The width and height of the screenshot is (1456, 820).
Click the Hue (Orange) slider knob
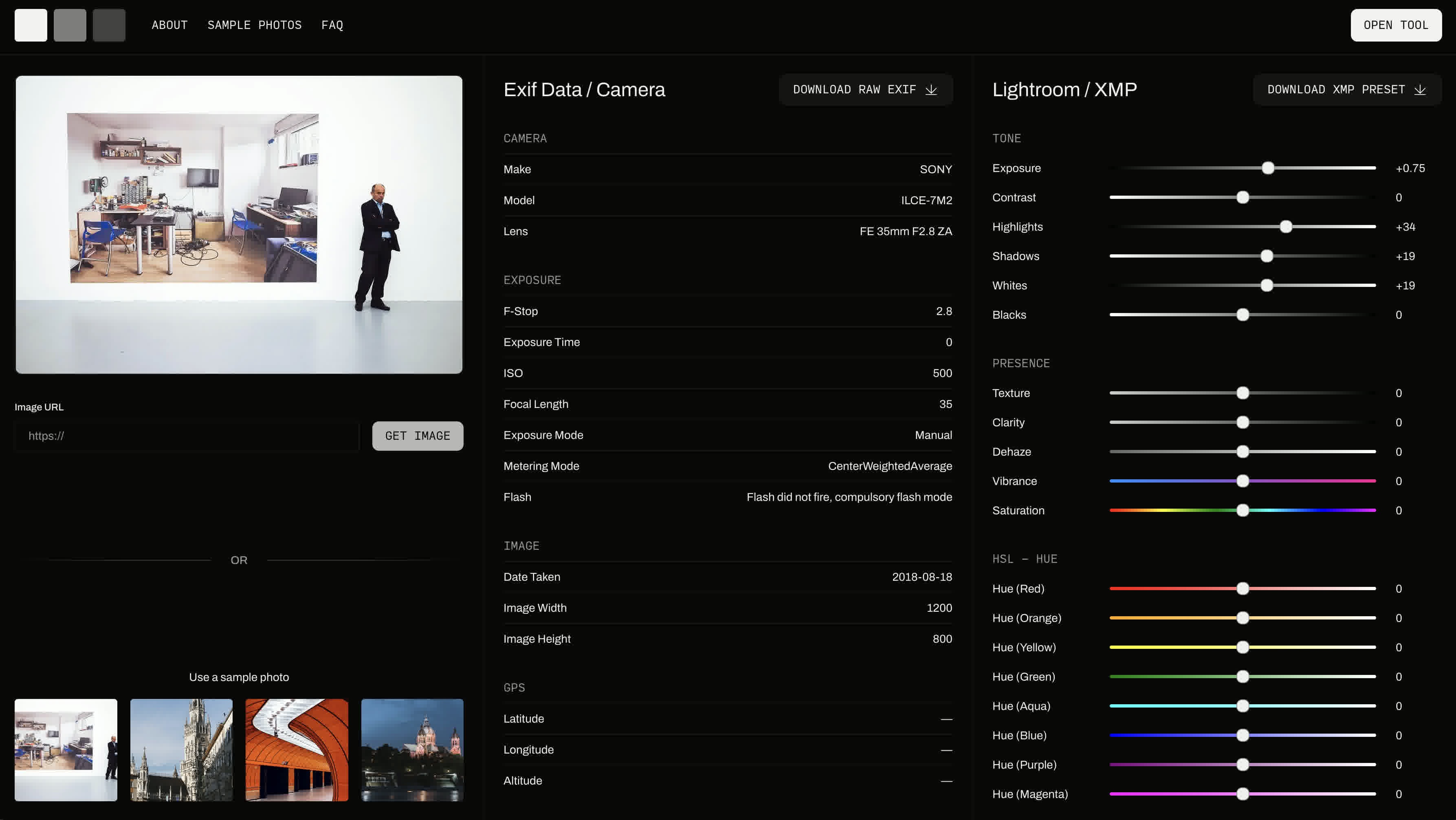pos(1243,617)
